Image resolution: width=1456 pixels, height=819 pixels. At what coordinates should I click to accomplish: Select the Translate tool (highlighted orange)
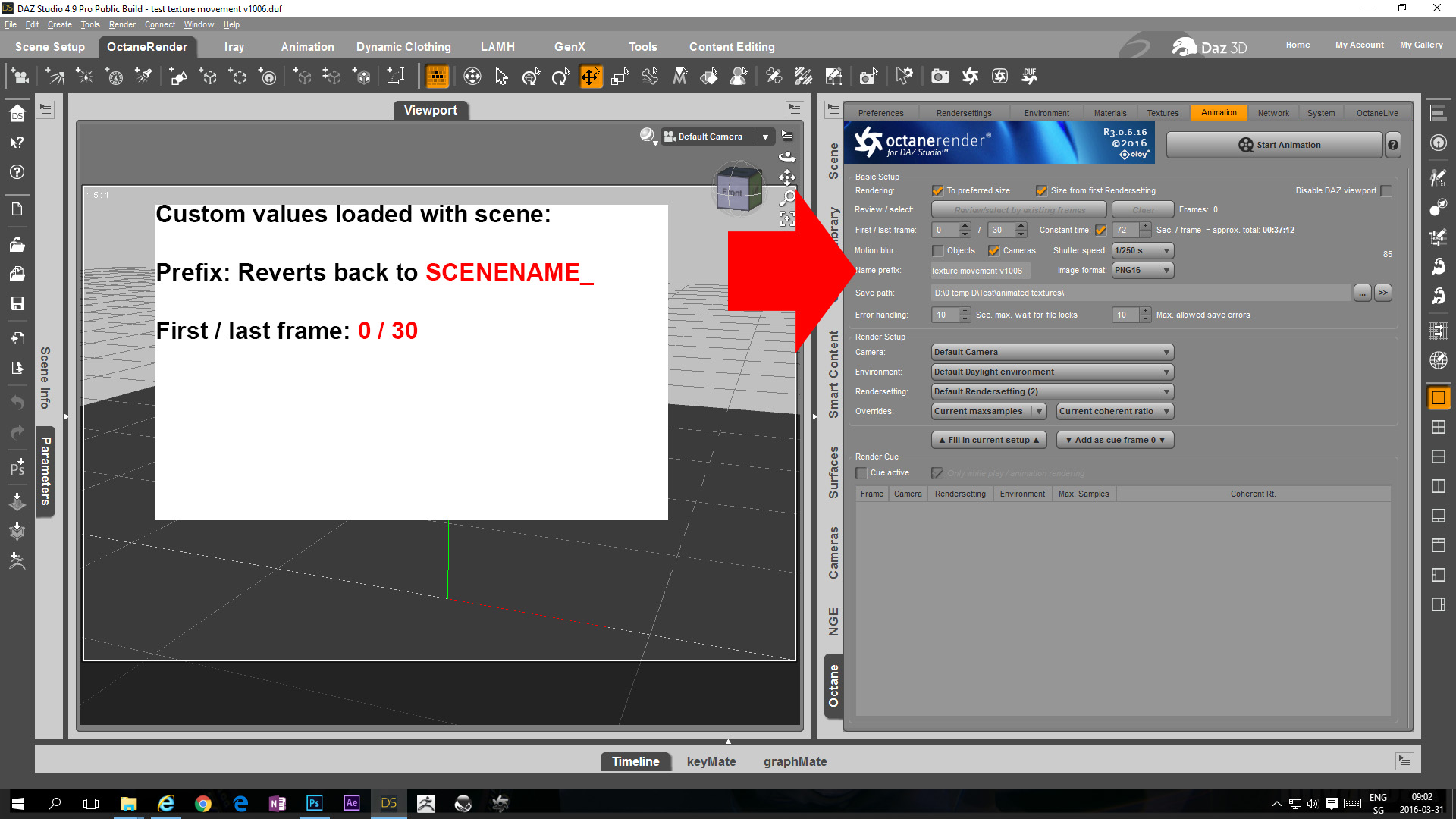click(590, 76)
